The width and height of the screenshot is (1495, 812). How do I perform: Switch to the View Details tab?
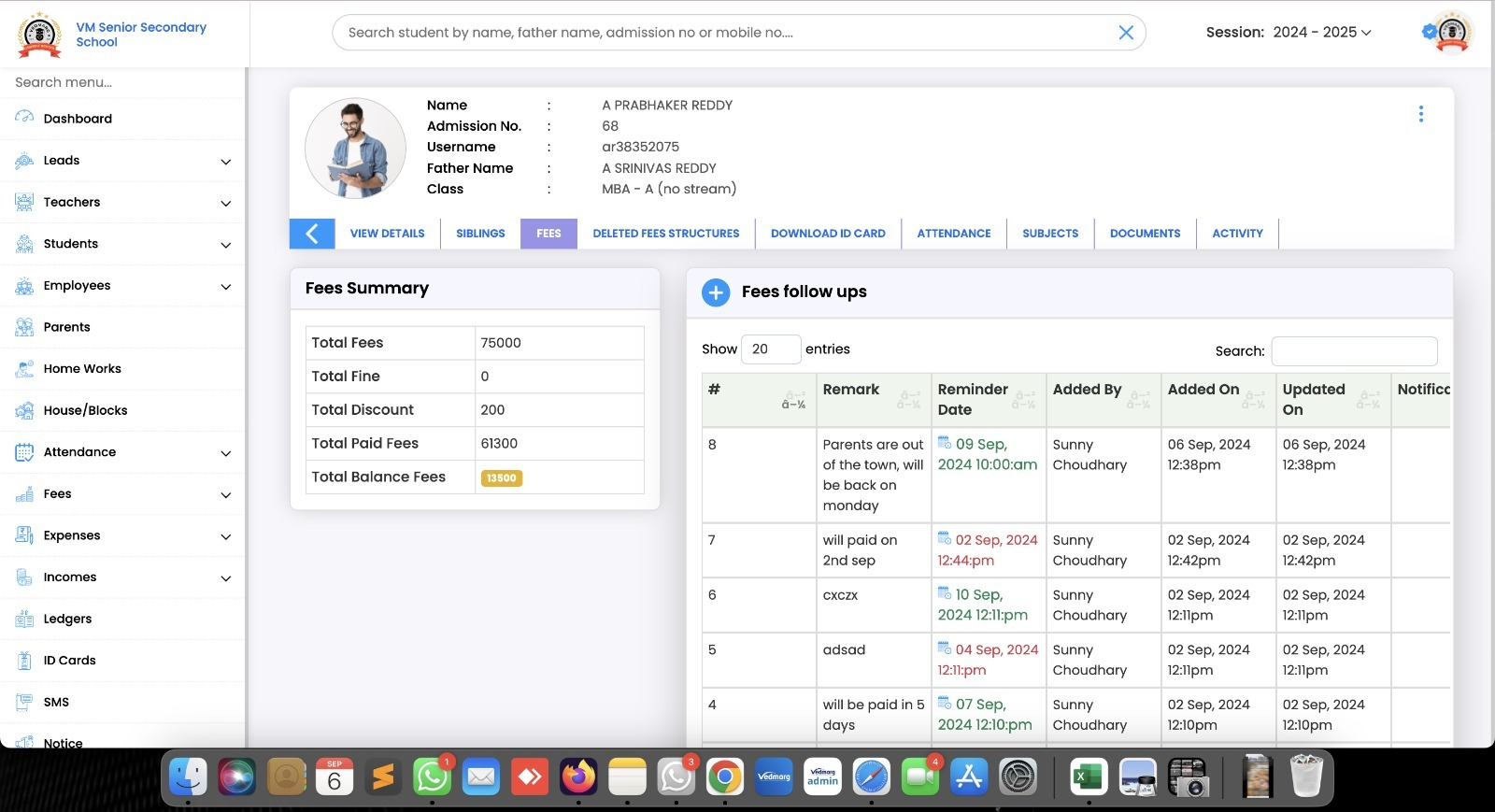point(388,234)
